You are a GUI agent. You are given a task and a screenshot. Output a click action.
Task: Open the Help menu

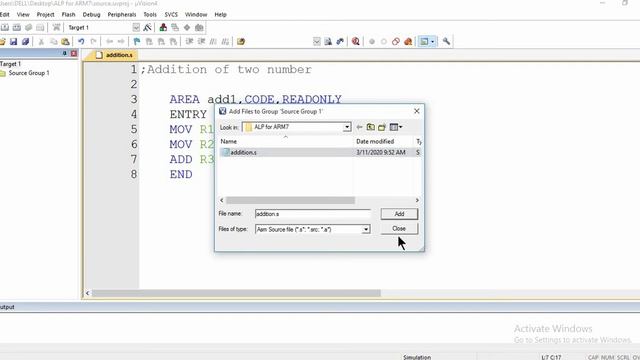[x=220, y=14]
